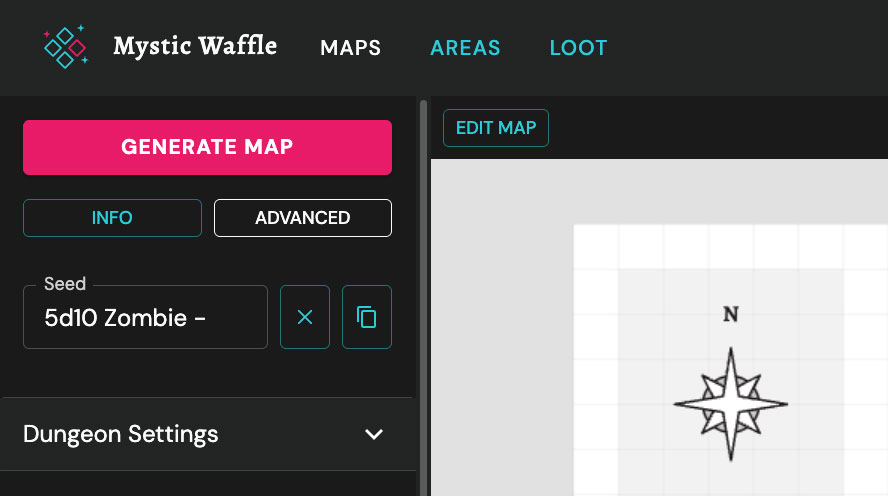Click the N north label above compass

[730, 315]
